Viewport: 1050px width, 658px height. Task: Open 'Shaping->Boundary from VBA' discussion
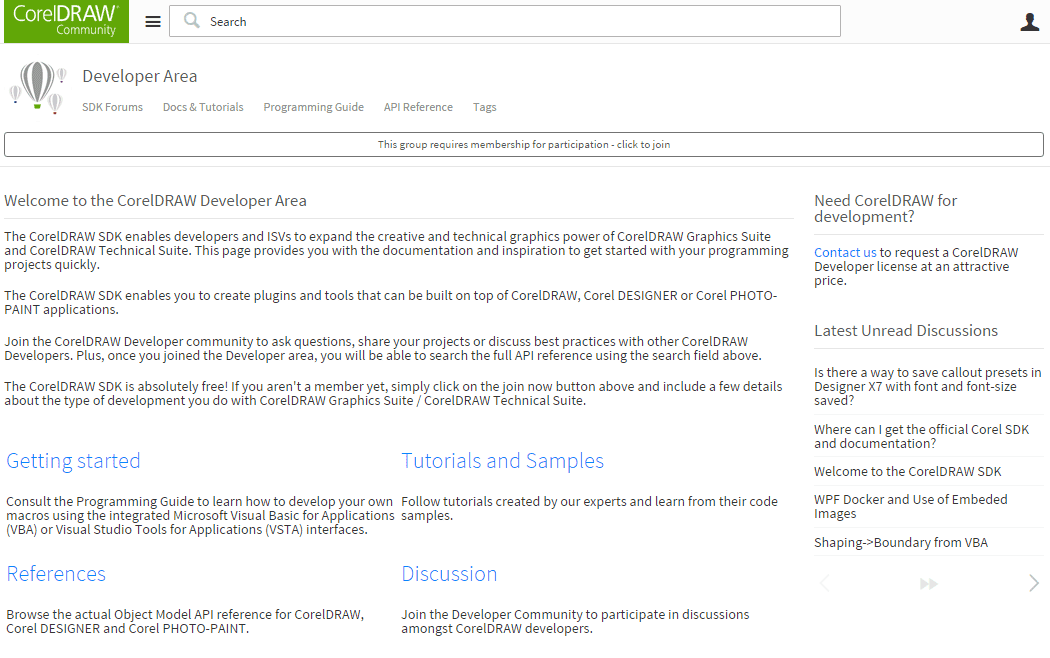[901, 542]
